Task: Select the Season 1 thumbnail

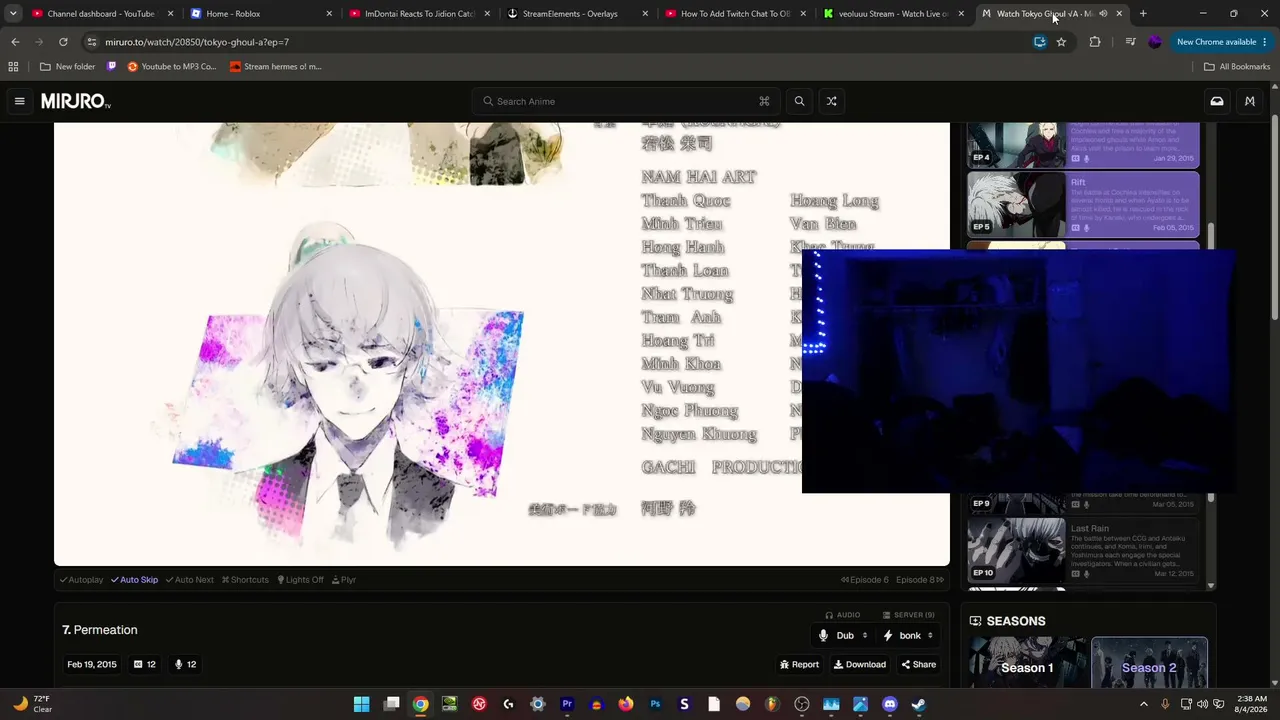Action: point(1027,662)
